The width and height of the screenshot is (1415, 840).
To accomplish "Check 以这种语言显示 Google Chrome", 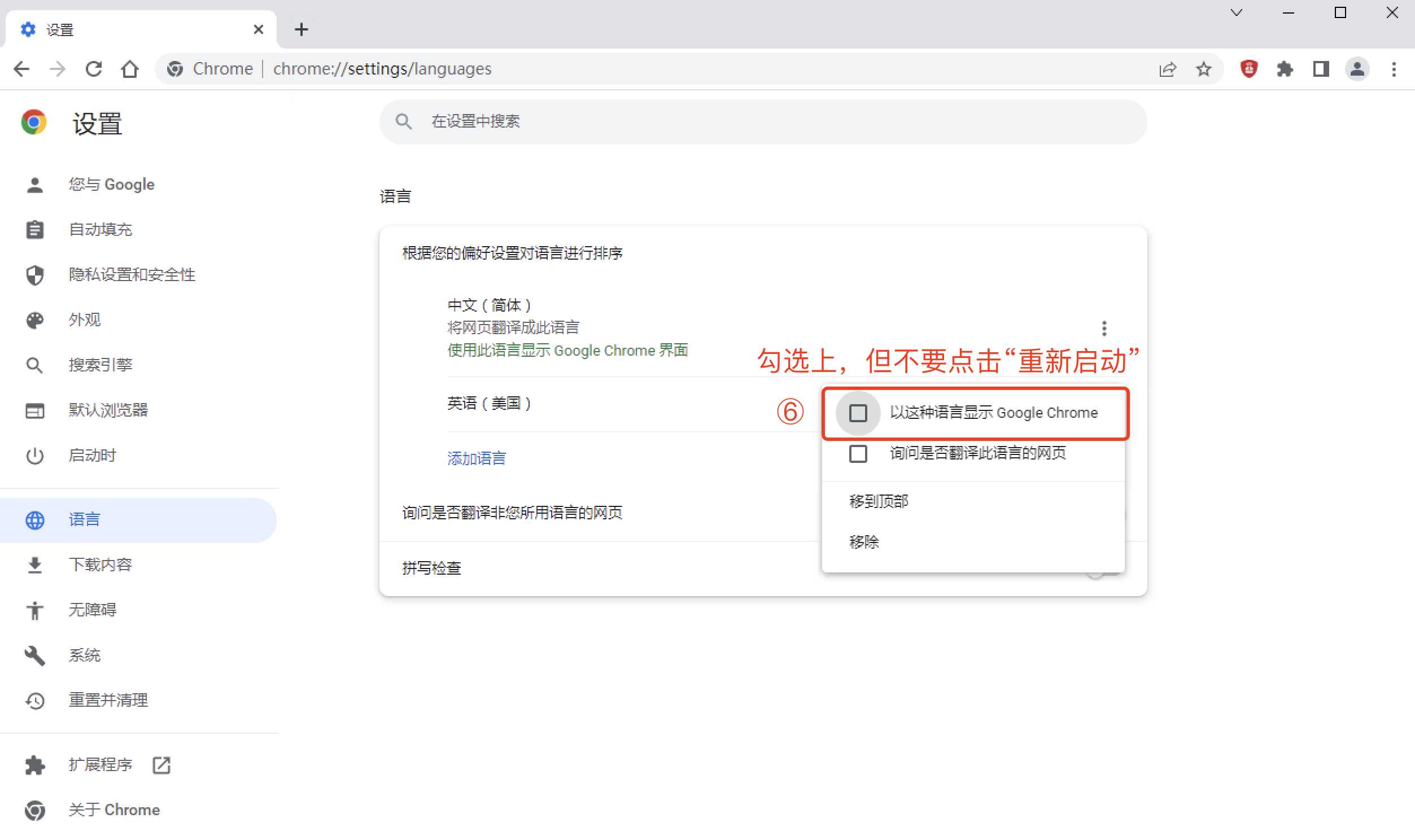I will (x=857, y=413).
